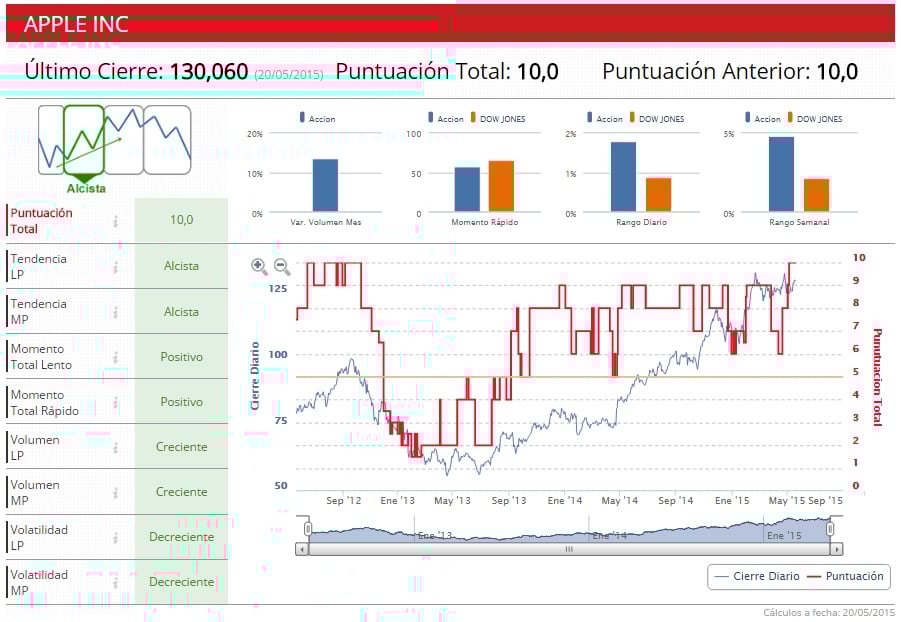901x622 pixels.
Task: Open info icon for Volumen LP
Action: point(115,447)
